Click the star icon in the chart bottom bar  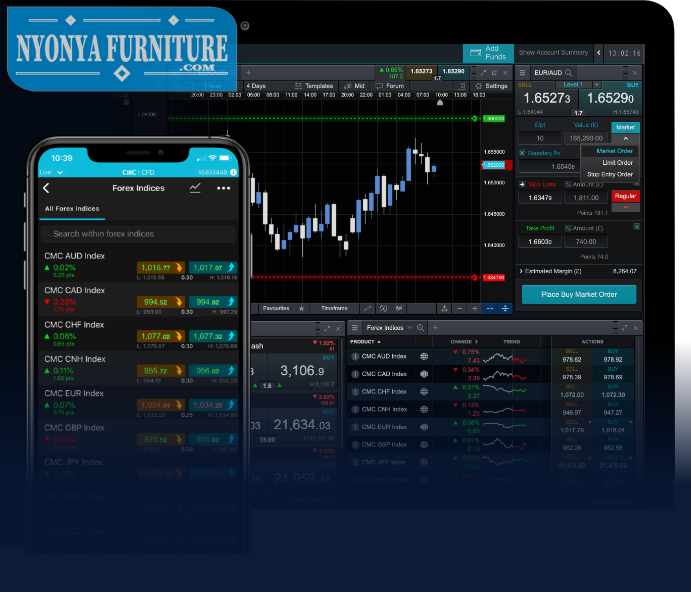(301, 309)
